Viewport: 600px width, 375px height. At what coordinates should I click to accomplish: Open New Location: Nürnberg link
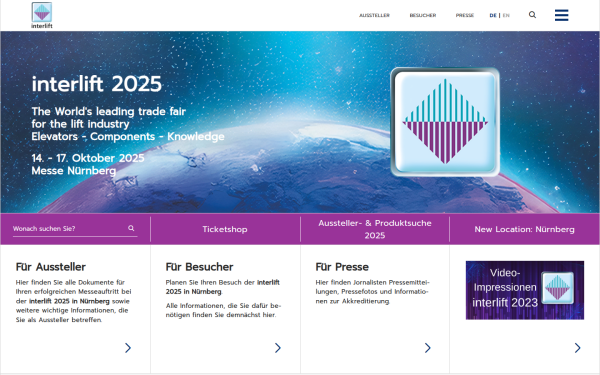pos(524,229)
